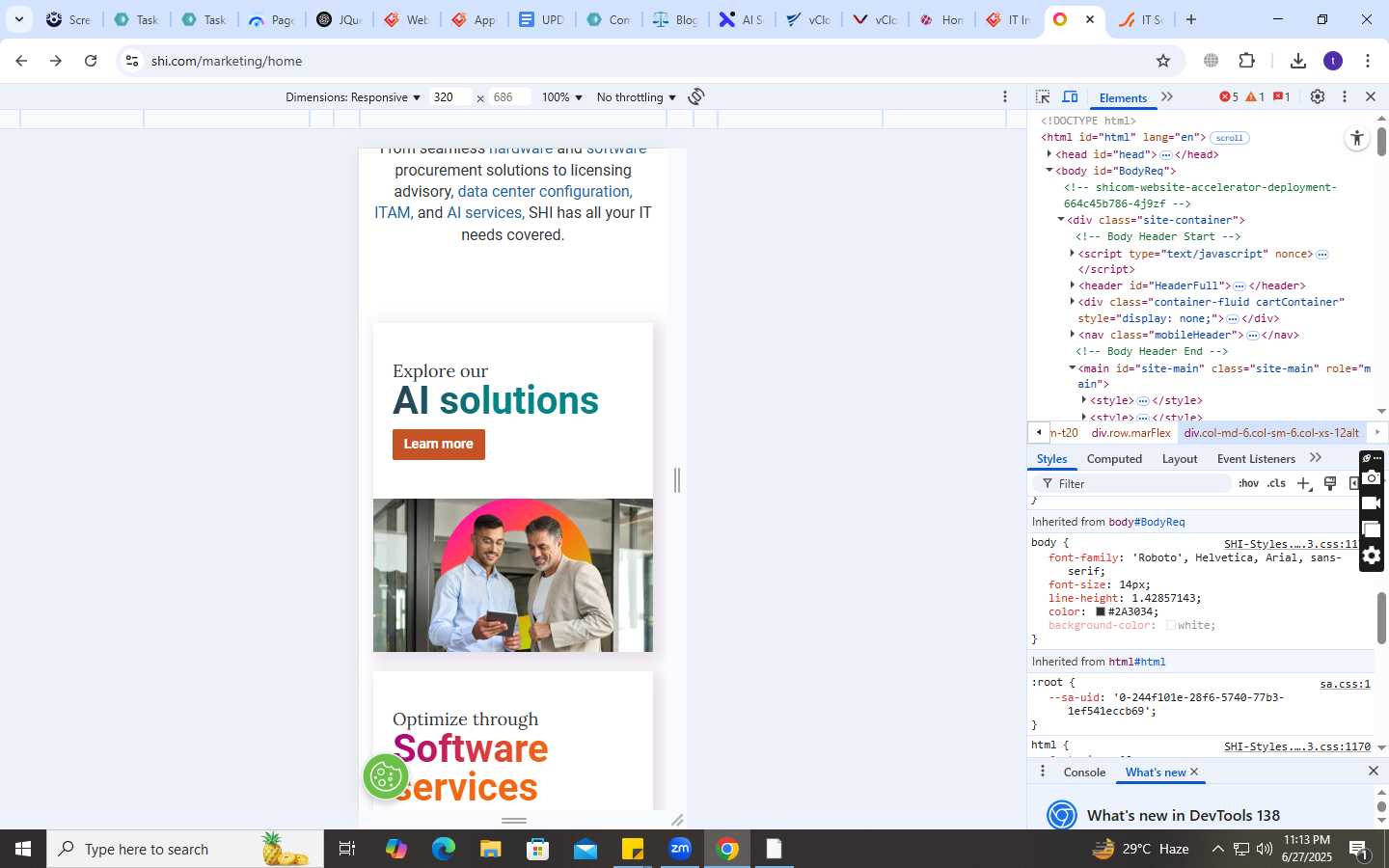Open the DevTools customize three-dot menu
The width and height of the screenshot is (1389, 868).
[1345, 96]
